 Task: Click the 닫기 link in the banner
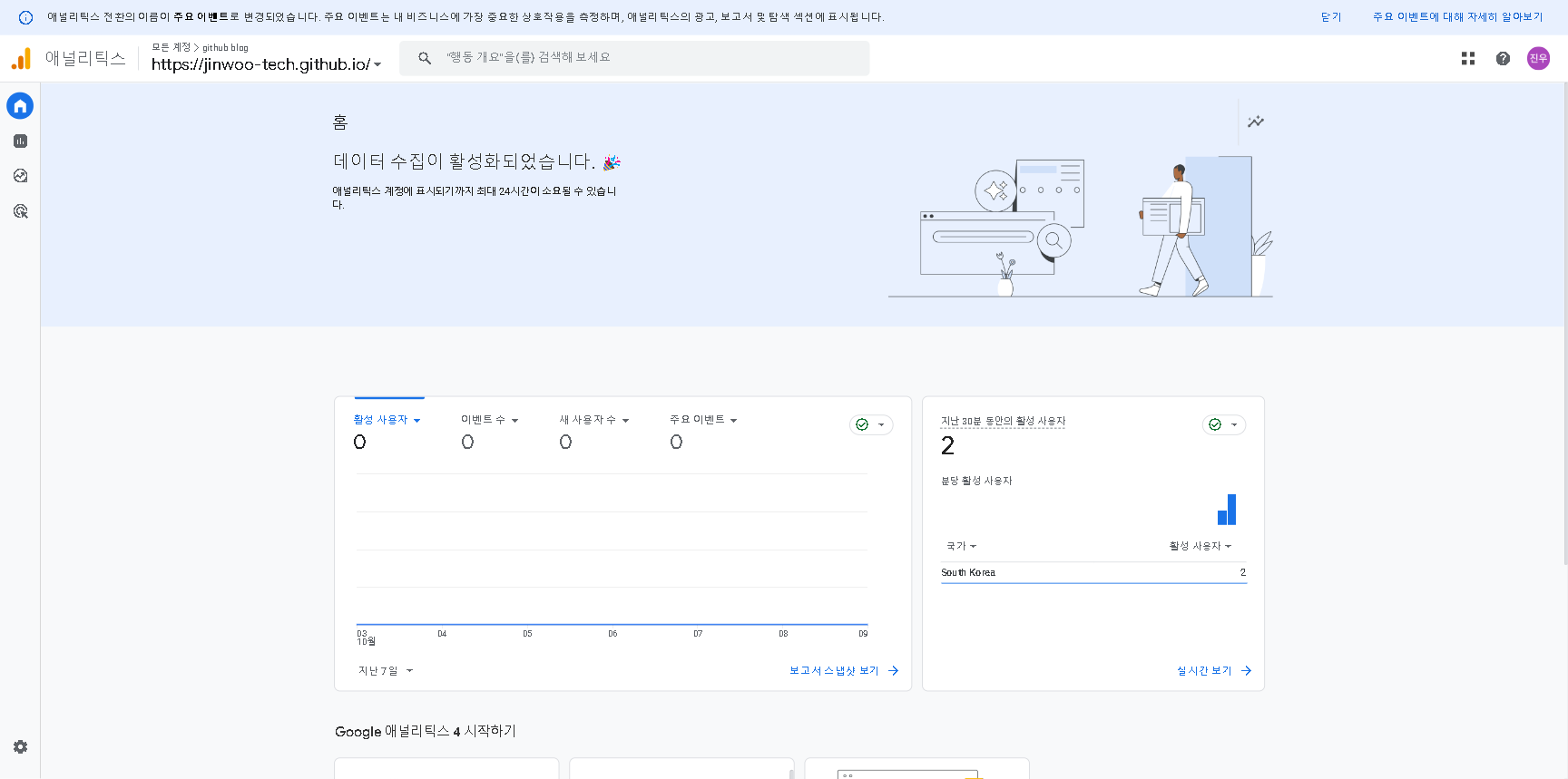(x=1331, y=17)
